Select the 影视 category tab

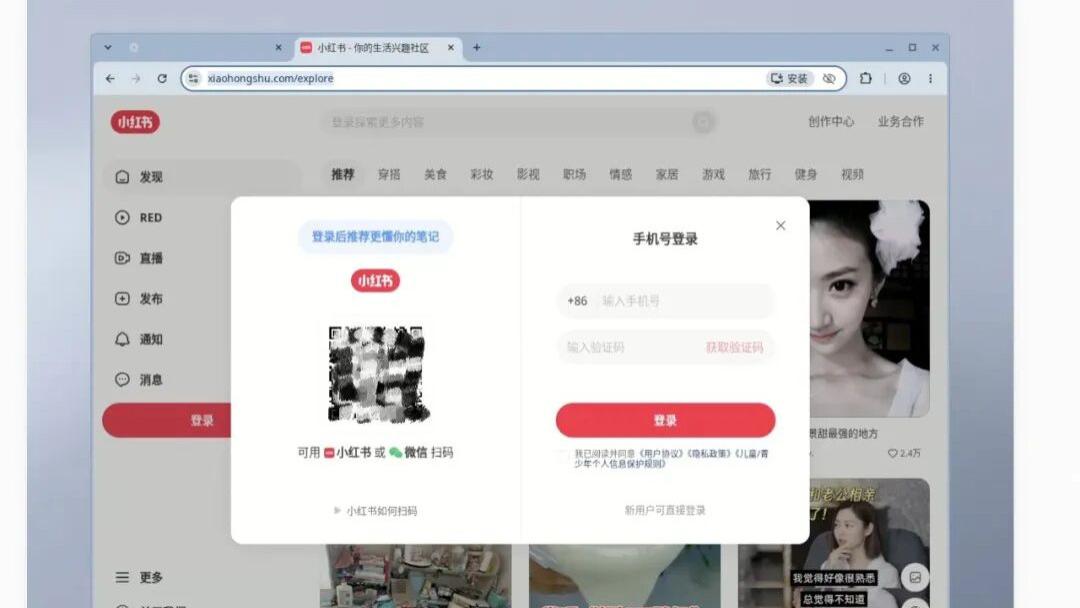click(528, 174)
